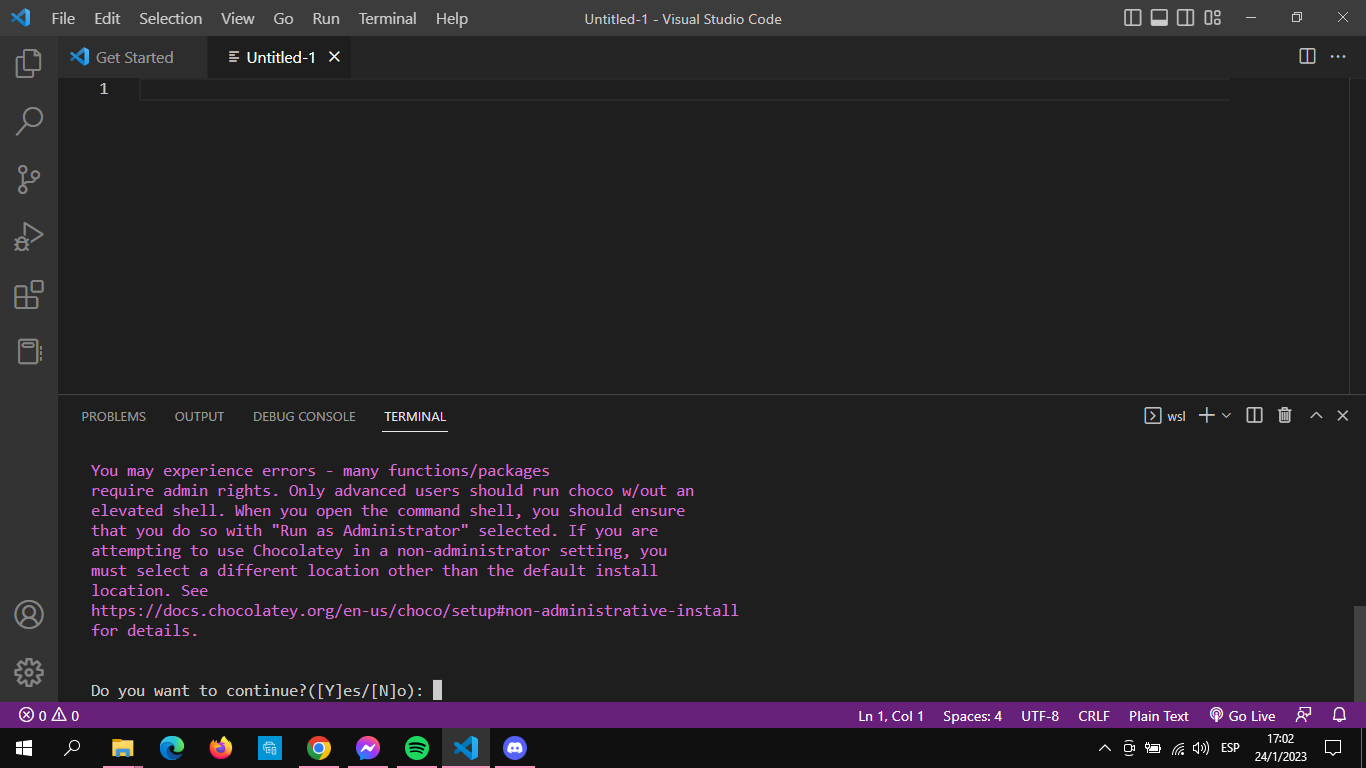Start Go Live server
The height and width of the screenshot is (768, 1366).
click(x=1243, y=716)
